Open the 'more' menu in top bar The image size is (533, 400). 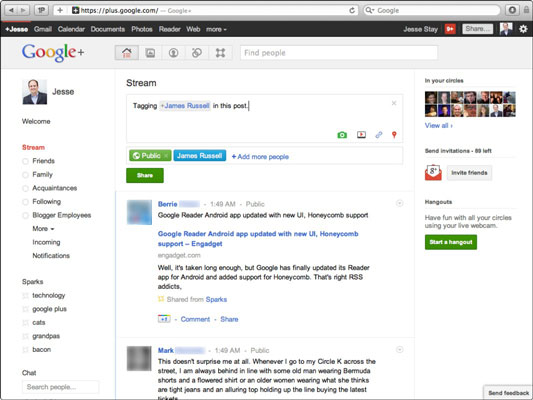pyautogui.click(x=216, y=29)
